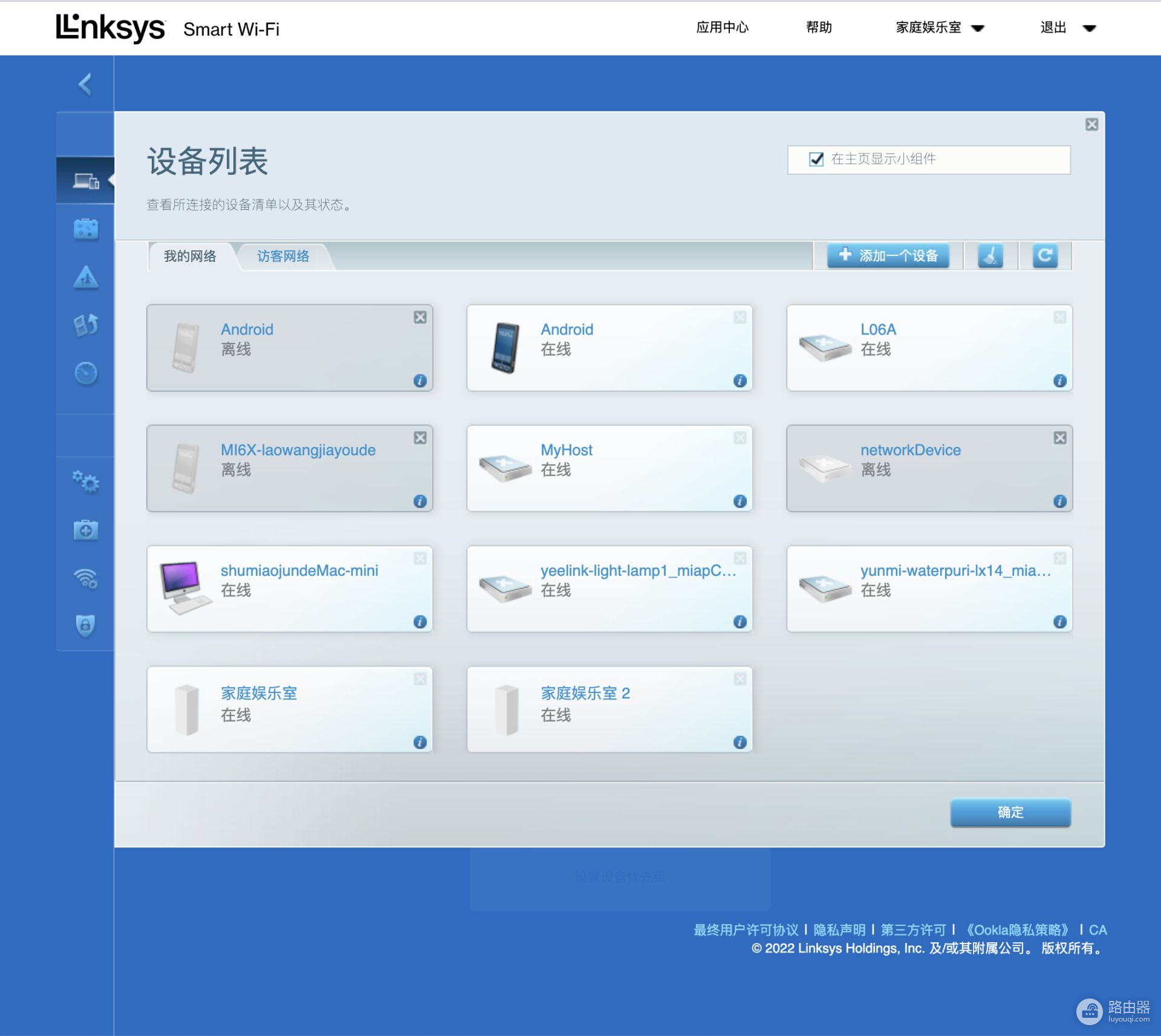The width and height of the screenshot is (1161, 1036).
Task: Switch to the 我的网络 tab
Action: pos(190,256)
